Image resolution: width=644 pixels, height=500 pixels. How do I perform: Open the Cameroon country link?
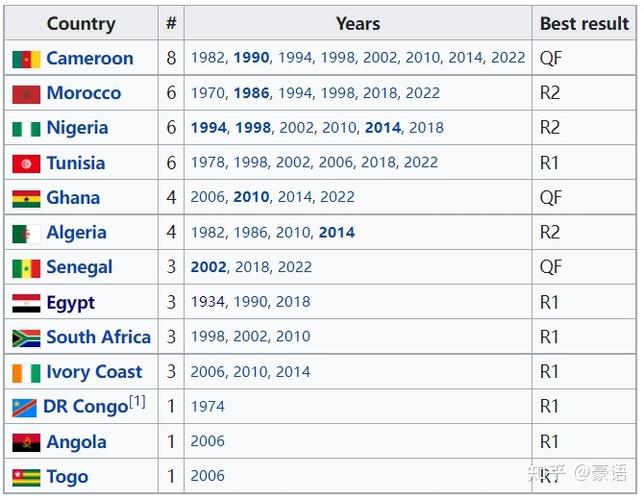coord(89,59)
